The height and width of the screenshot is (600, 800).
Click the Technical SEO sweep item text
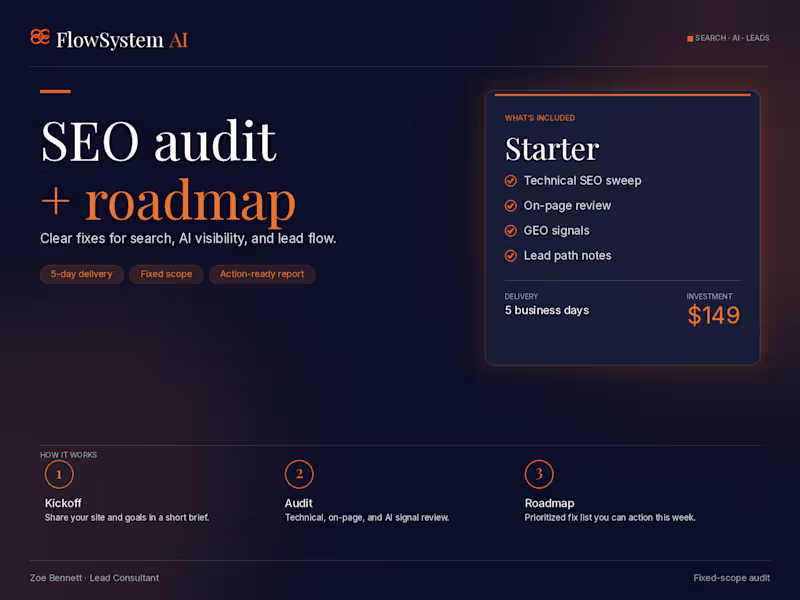point(583,181)
